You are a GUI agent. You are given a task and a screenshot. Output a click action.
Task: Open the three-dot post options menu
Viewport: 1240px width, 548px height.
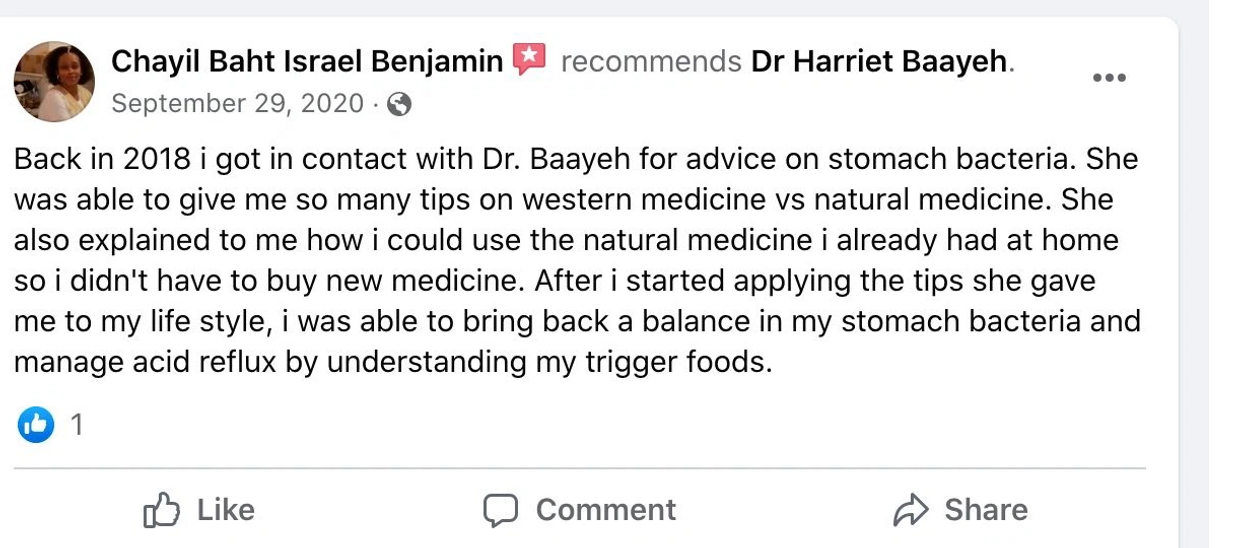1109,78
